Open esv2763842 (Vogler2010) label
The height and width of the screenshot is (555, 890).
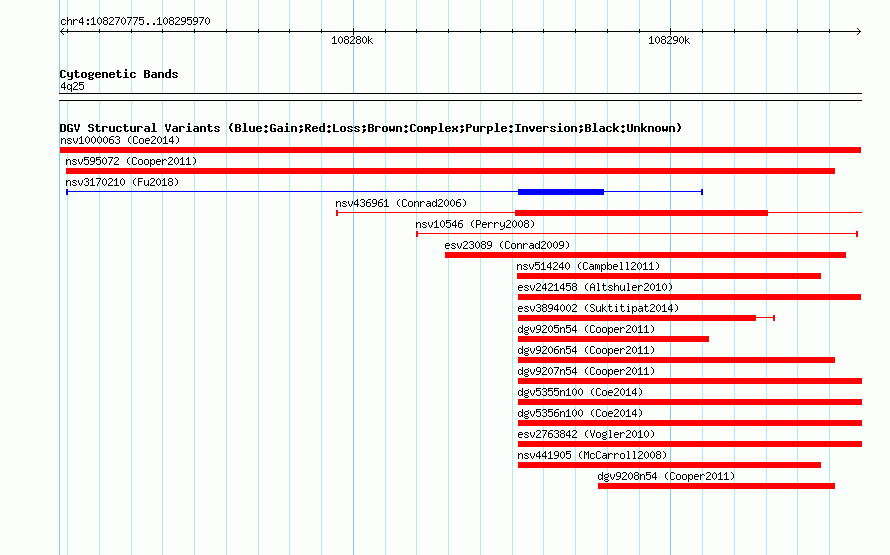pos(586,434)
